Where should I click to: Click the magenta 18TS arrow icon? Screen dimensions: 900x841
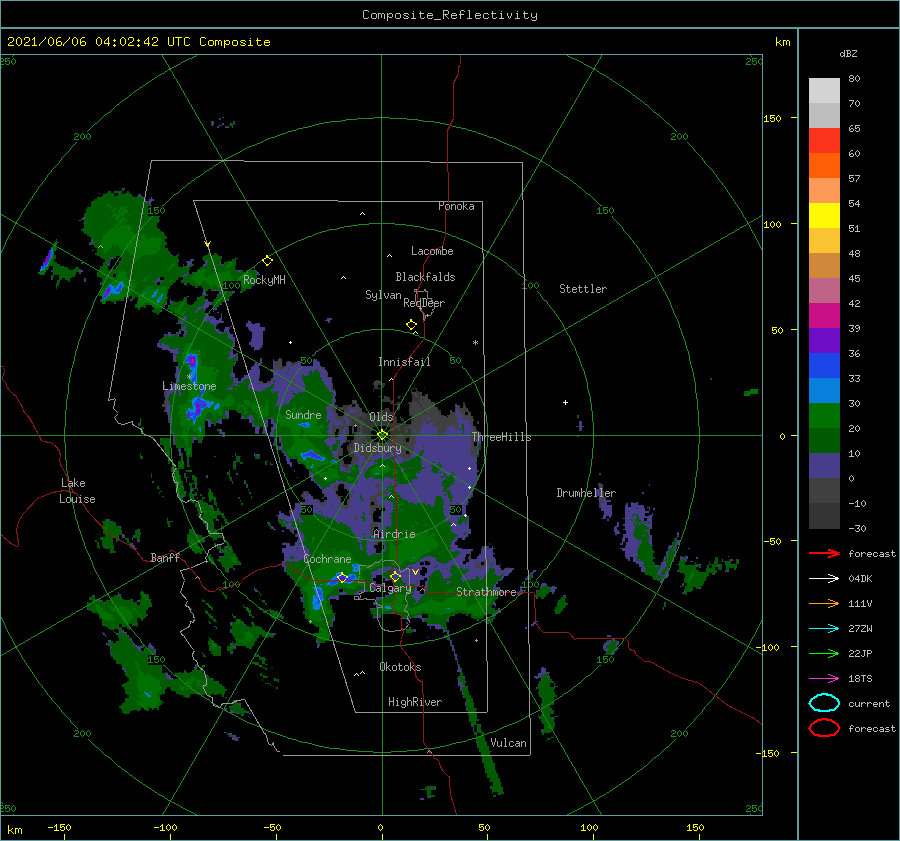[824, 679]
